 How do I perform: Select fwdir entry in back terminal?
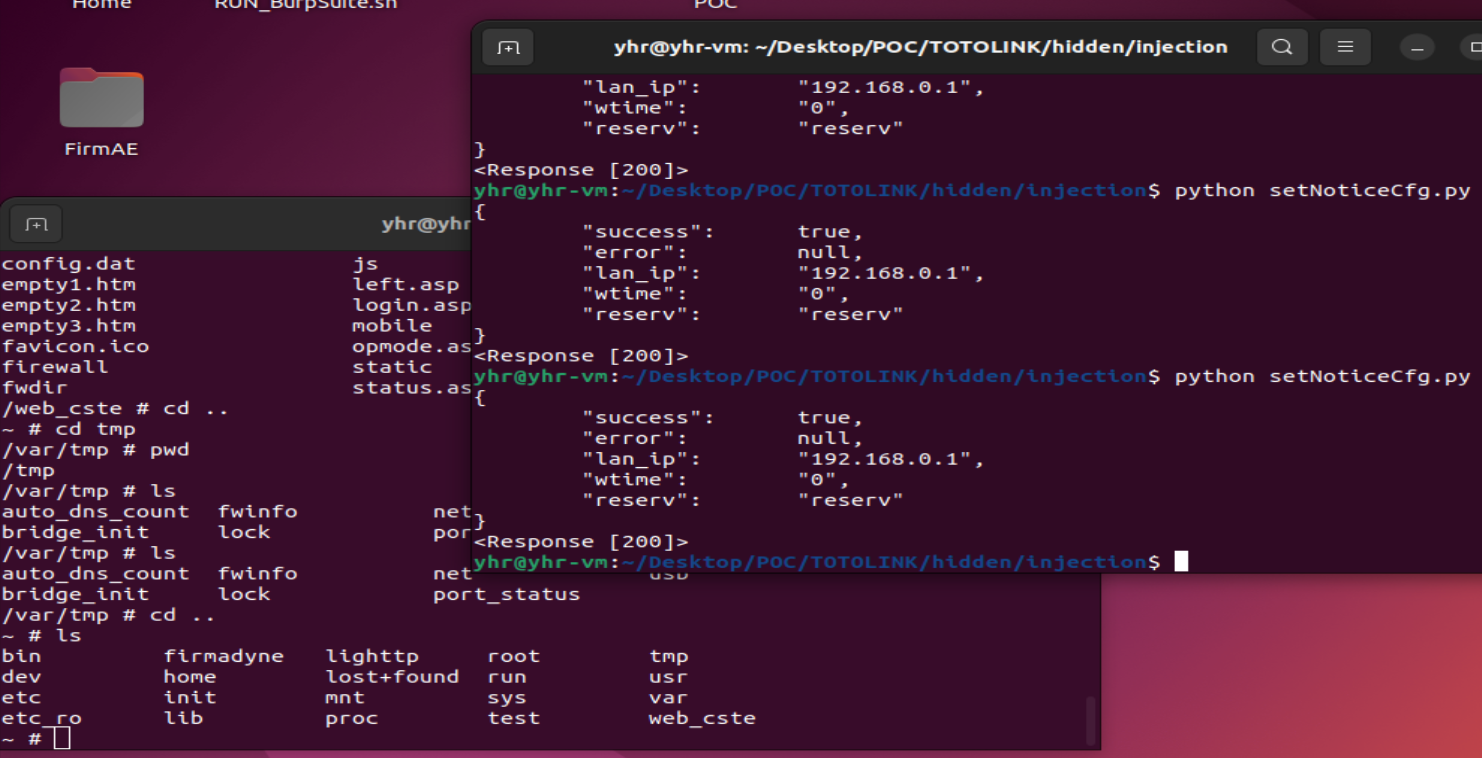coord(34,387)
